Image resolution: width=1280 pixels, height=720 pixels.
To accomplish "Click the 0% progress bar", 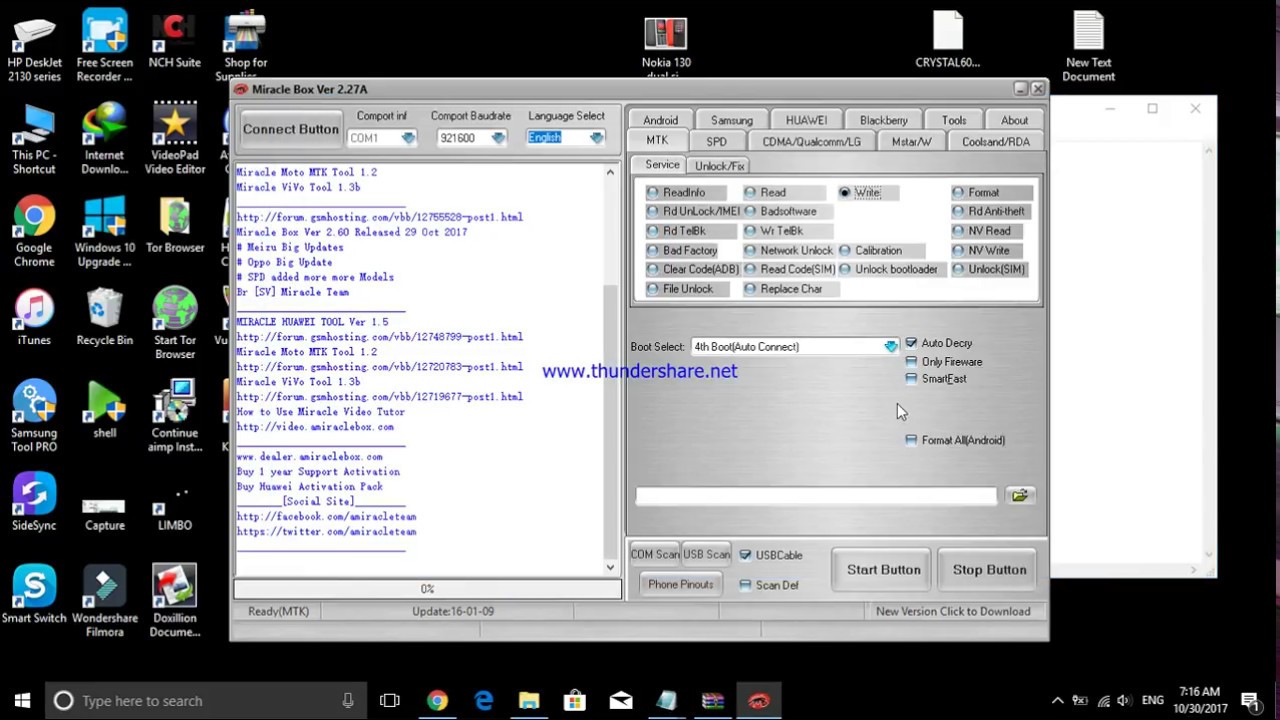I will (x=427, y=589).
